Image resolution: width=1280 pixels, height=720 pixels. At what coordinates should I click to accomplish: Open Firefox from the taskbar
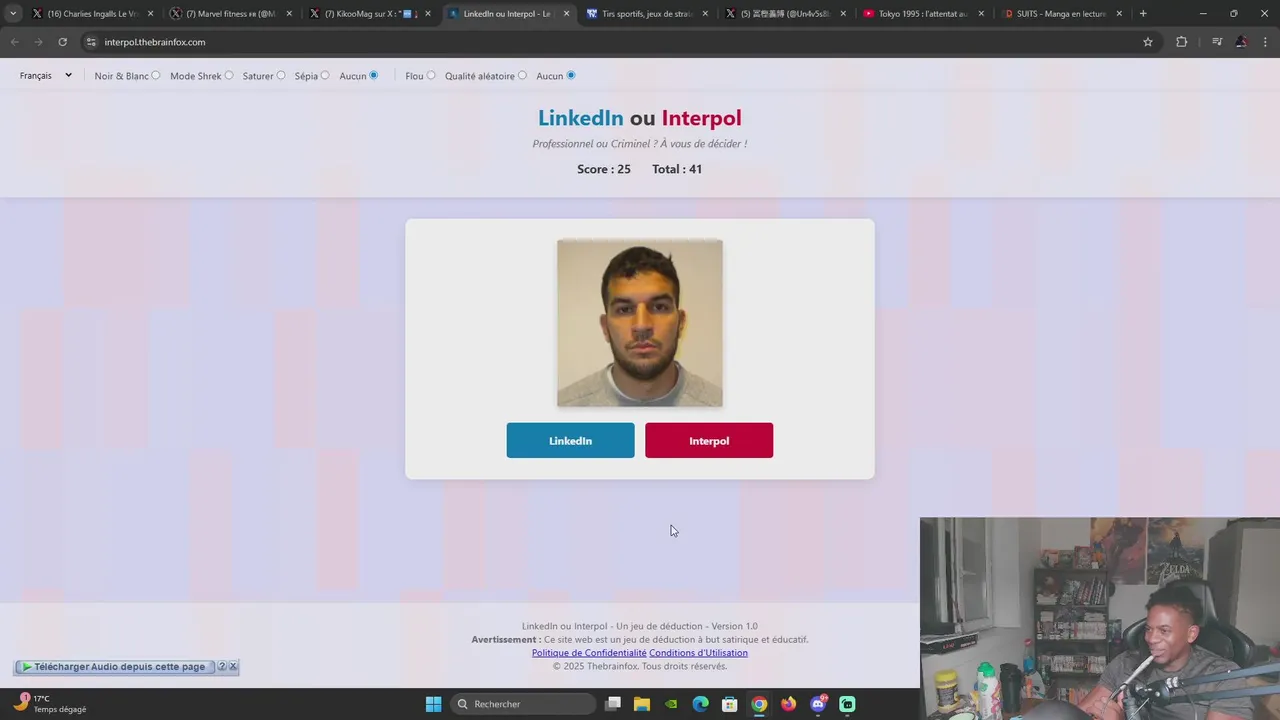point(789,704)
